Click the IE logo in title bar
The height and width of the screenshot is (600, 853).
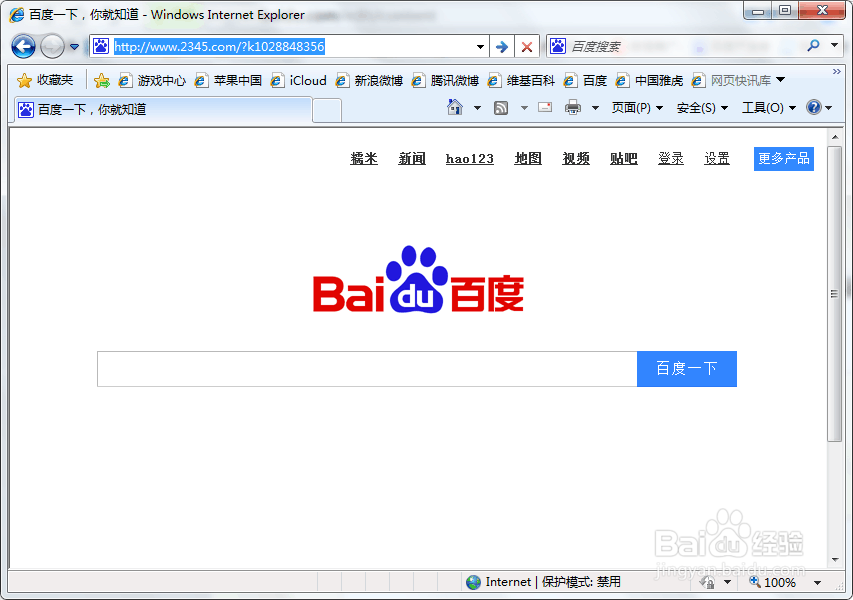17,15
